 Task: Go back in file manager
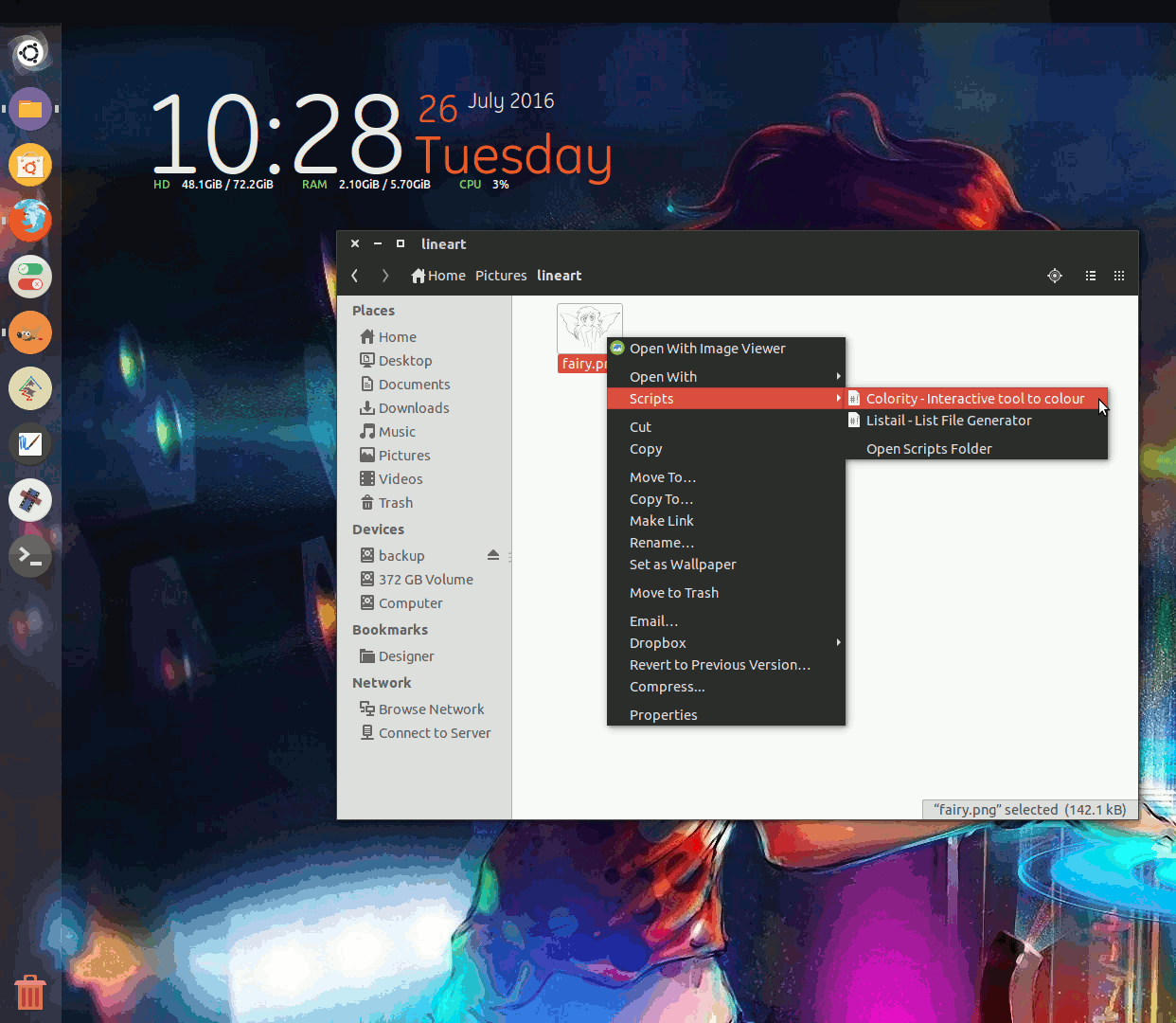point(355,276)
